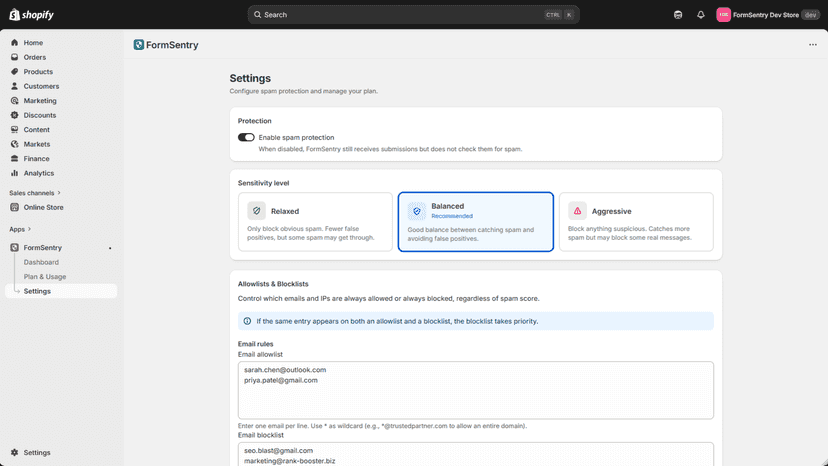Click the Recommended label under Balanced
The width and height of the screenshot is (828, 466).
(x=452, y=216)
